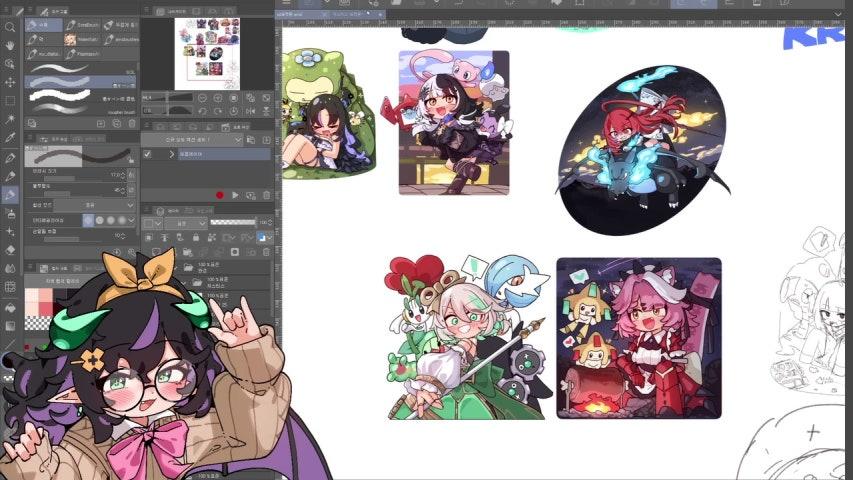Toggle the lock layer padlock icon
853x480 pixels.
[195, 237]
